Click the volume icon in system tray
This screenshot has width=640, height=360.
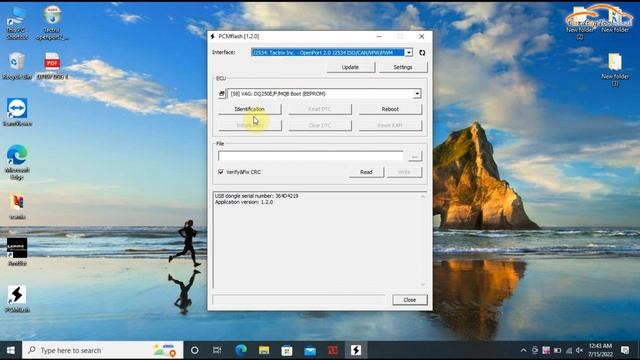click(580, 350)
